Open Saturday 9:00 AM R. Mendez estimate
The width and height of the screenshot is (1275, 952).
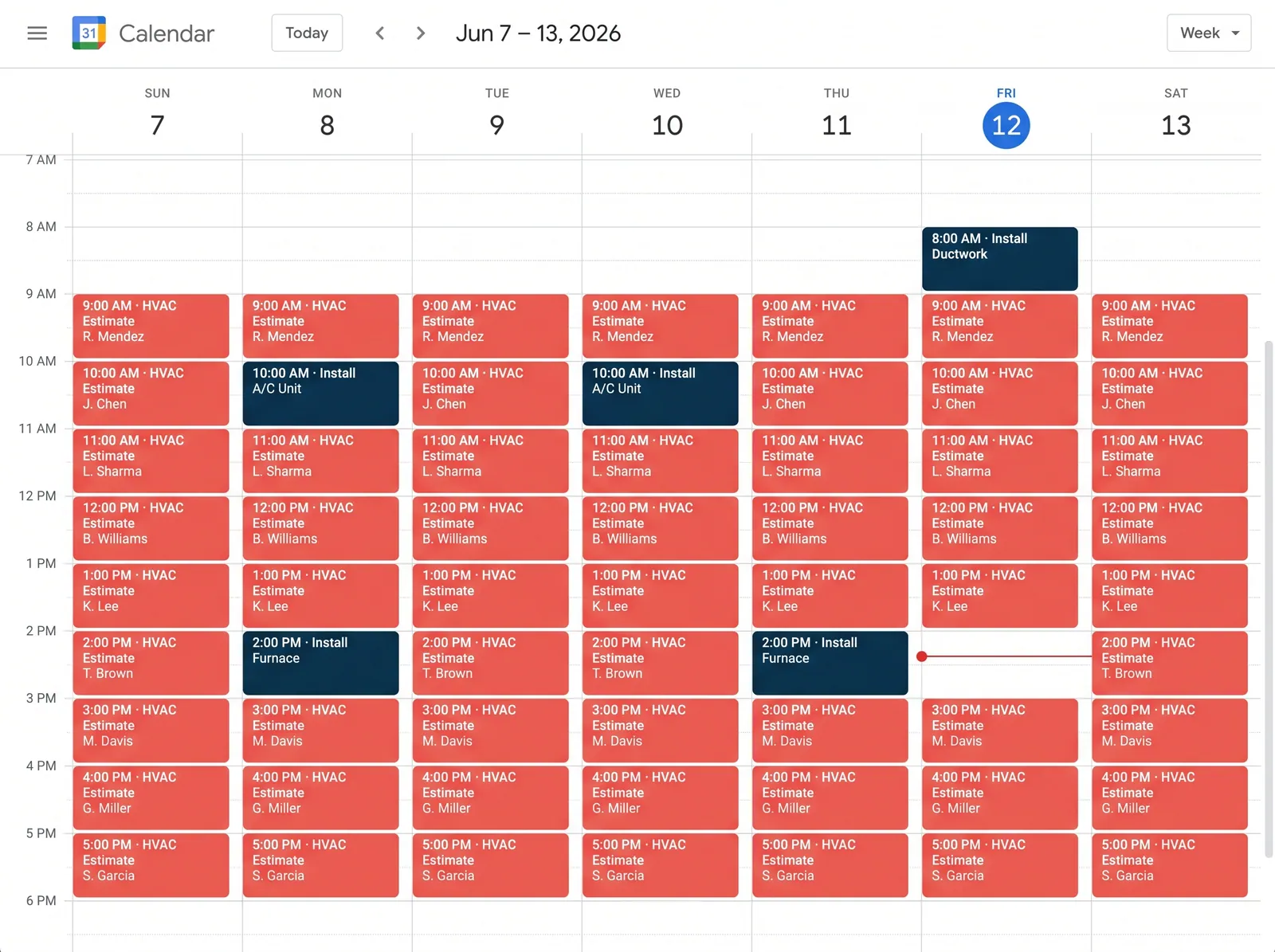pyautogui.click(x=1170, y=326)
